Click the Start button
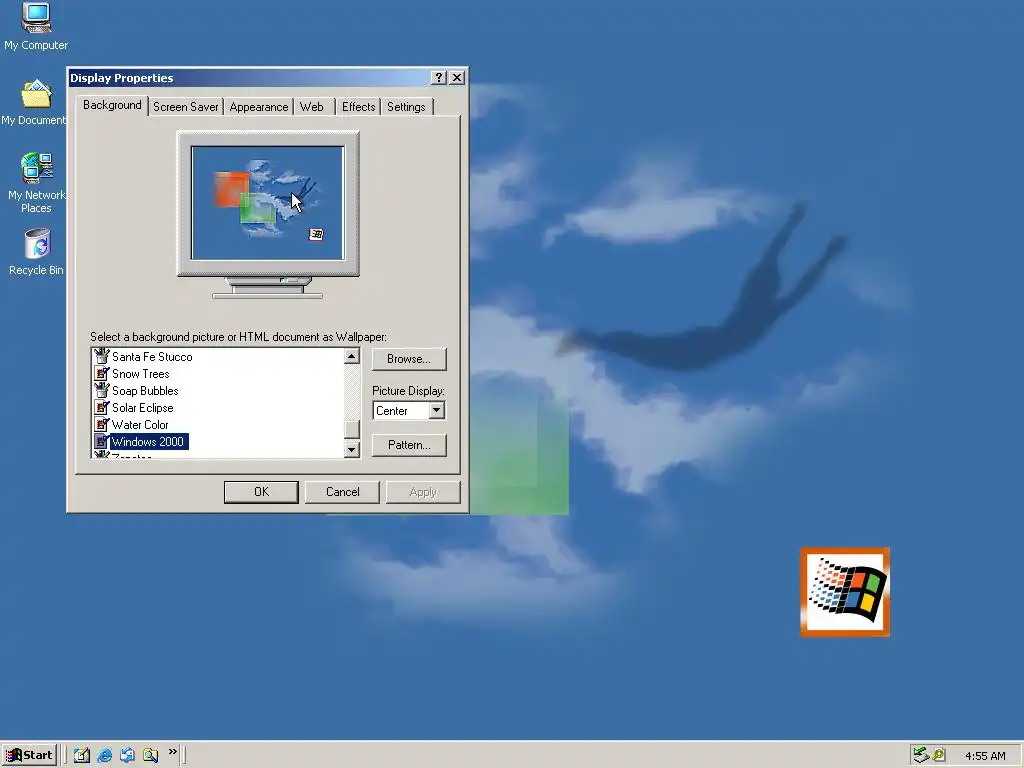This screenshot has width=1024, height=768. click(x=29, y=755)
